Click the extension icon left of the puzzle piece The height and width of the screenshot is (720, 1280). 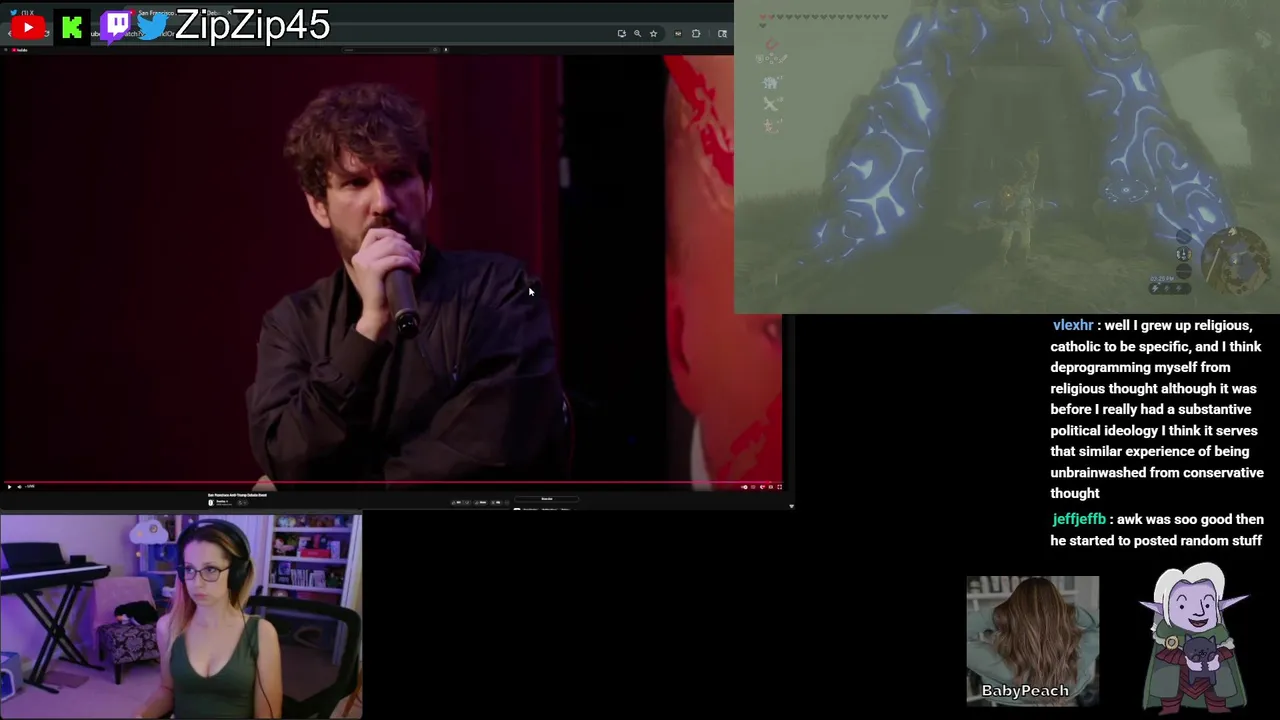tap(678, 33)
